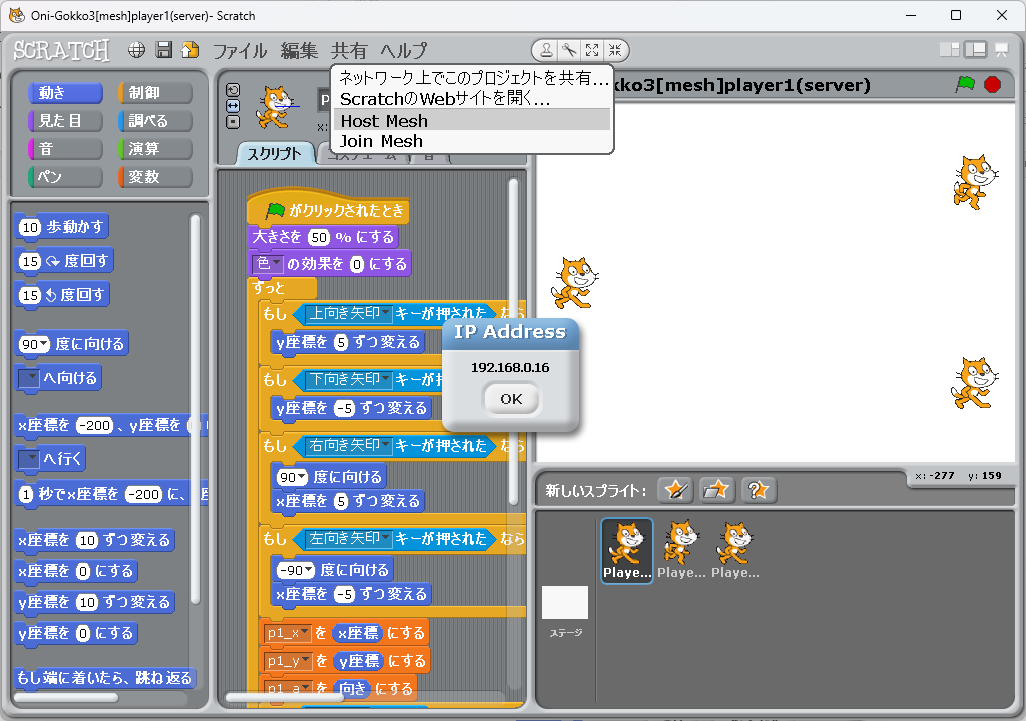
Task: Select the スクリプト tab
Action: point(274,154)
